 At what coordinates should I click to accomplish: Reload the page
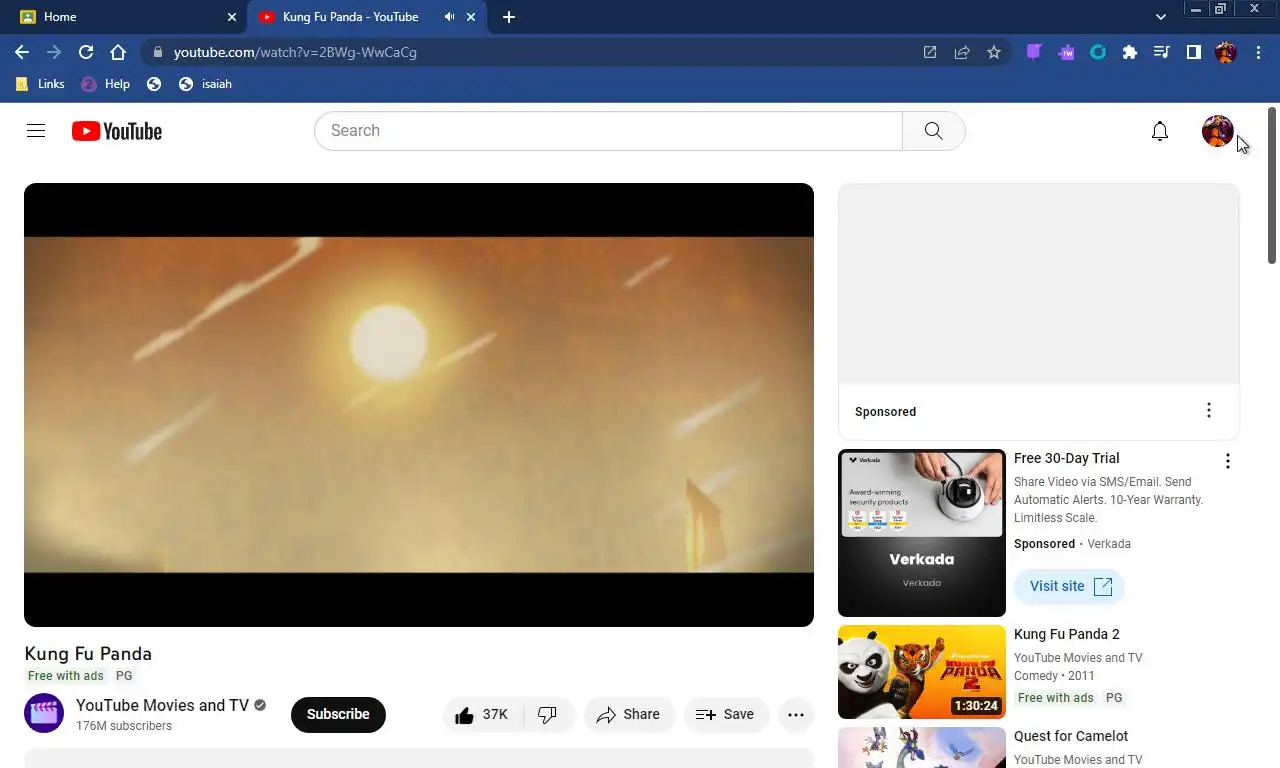pyautogui.click(x=86, y=52)
